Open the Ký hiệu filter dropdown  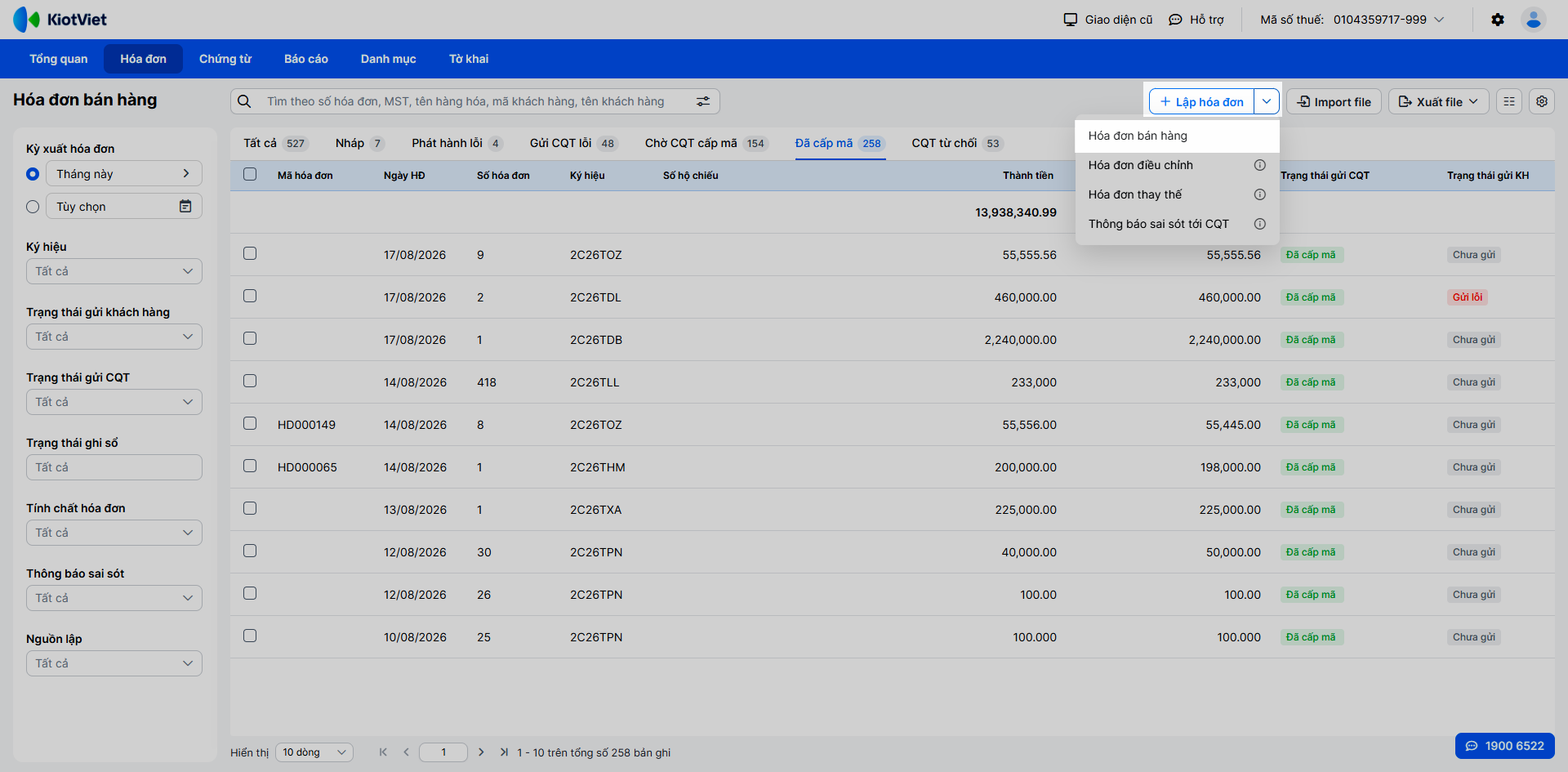point(114,271)
